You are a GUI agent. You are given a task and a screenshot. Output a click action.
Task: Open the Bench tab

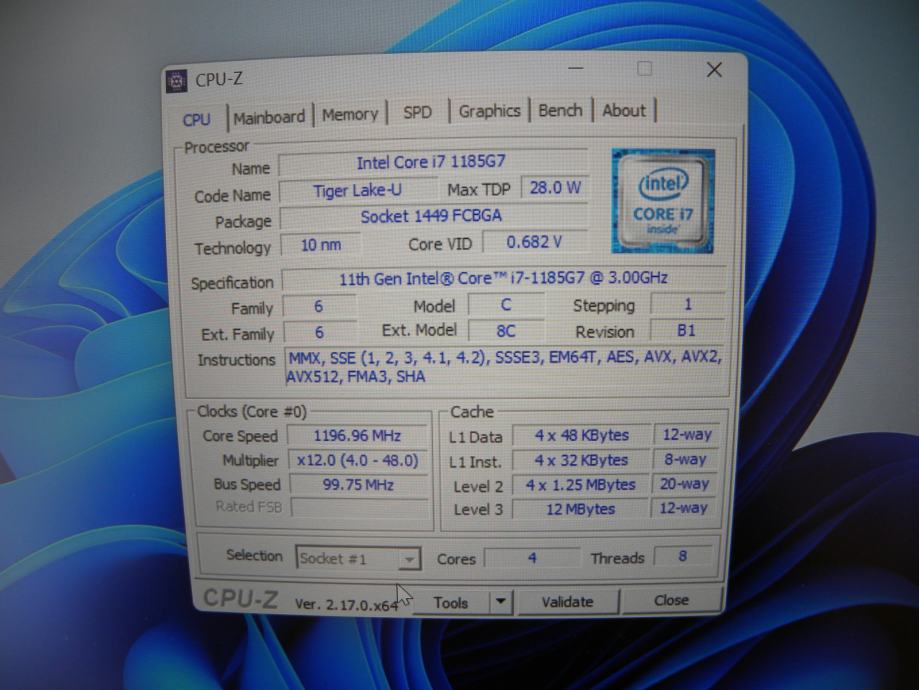click(560, 110)
